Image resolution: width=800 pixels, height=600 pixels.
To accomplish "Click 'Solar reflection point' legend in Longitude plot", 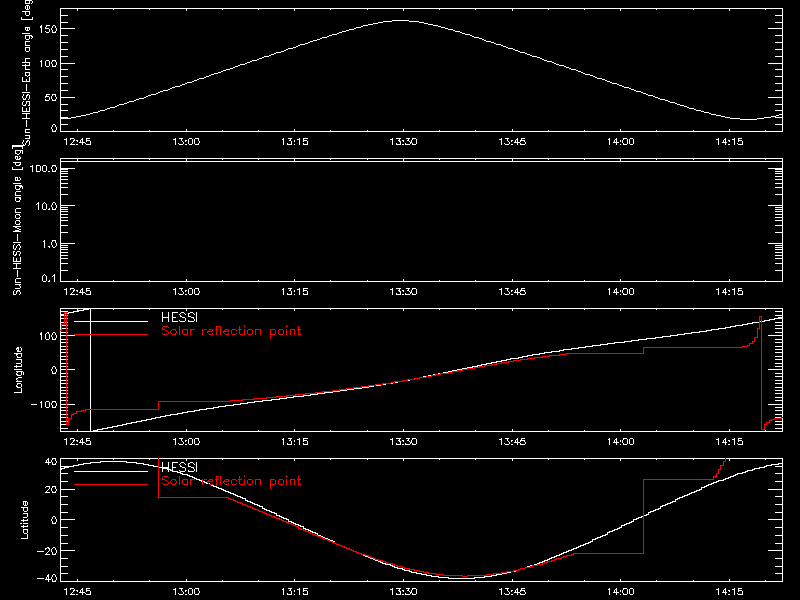I will click(x=231, y=331).
